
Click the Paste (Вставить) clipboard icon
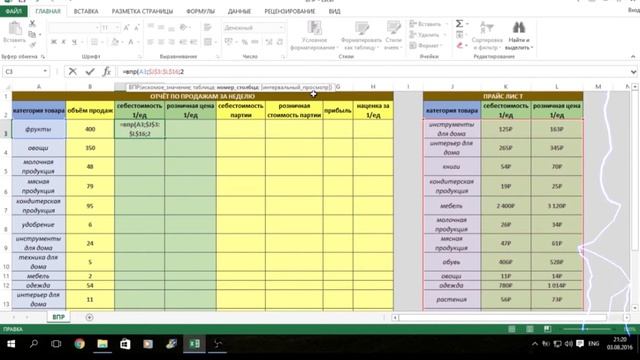15,29
